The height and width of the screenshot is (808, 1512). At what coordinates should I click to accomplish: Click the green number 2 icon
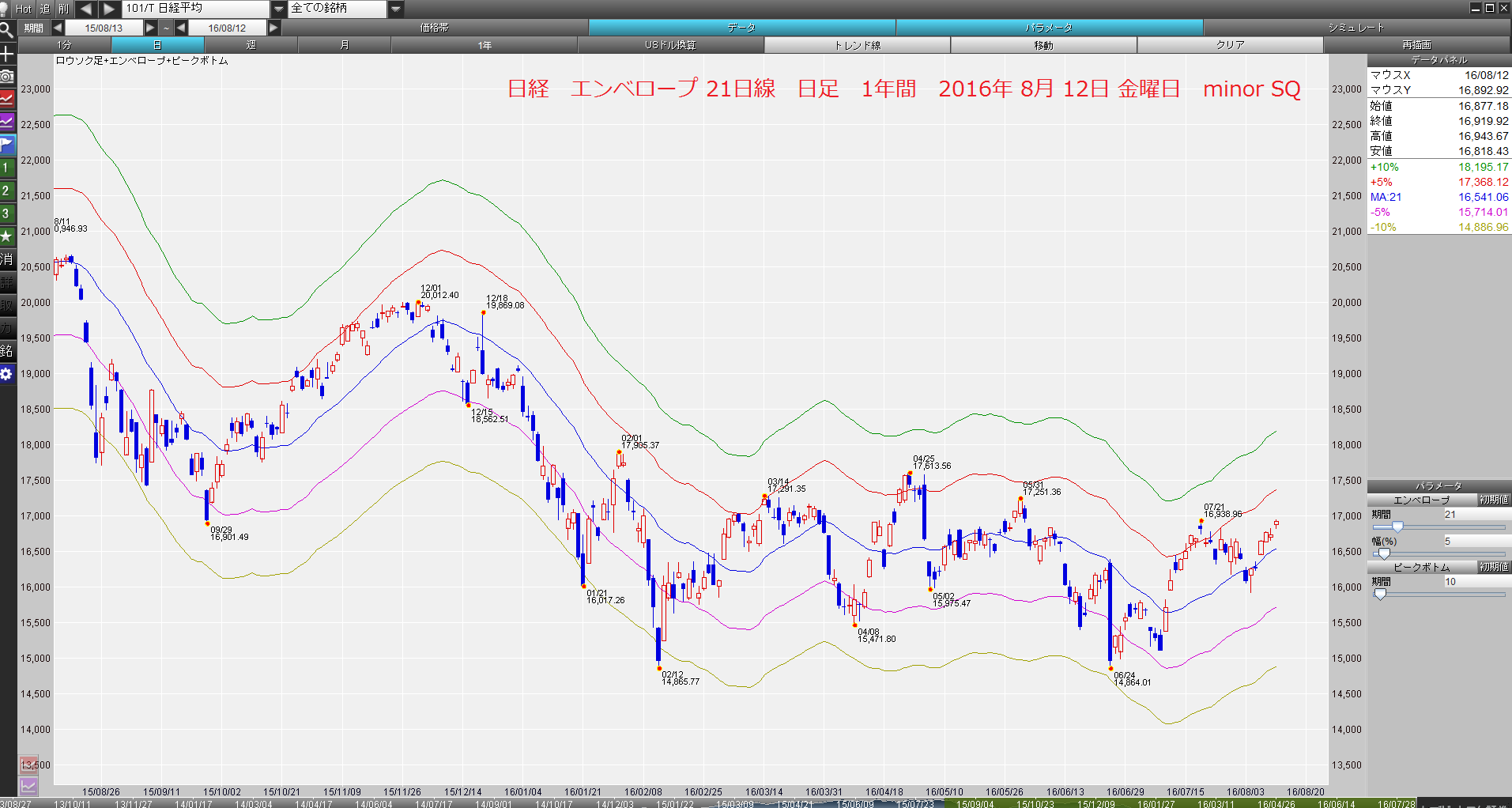coord(6,191)
